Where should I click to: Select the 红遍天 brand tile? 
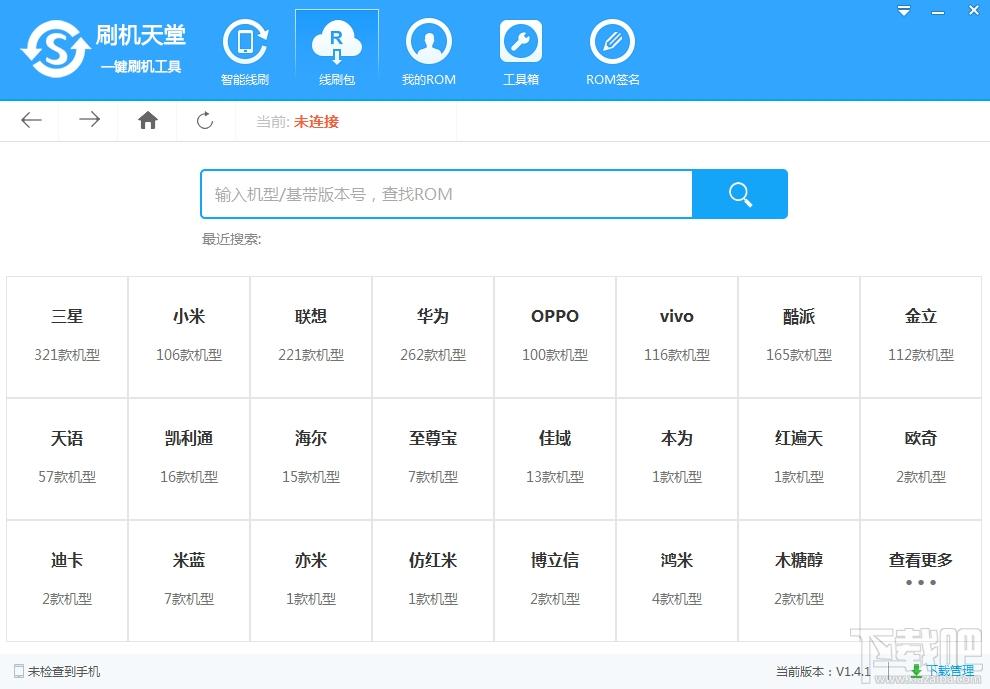[x=799, y=458]
